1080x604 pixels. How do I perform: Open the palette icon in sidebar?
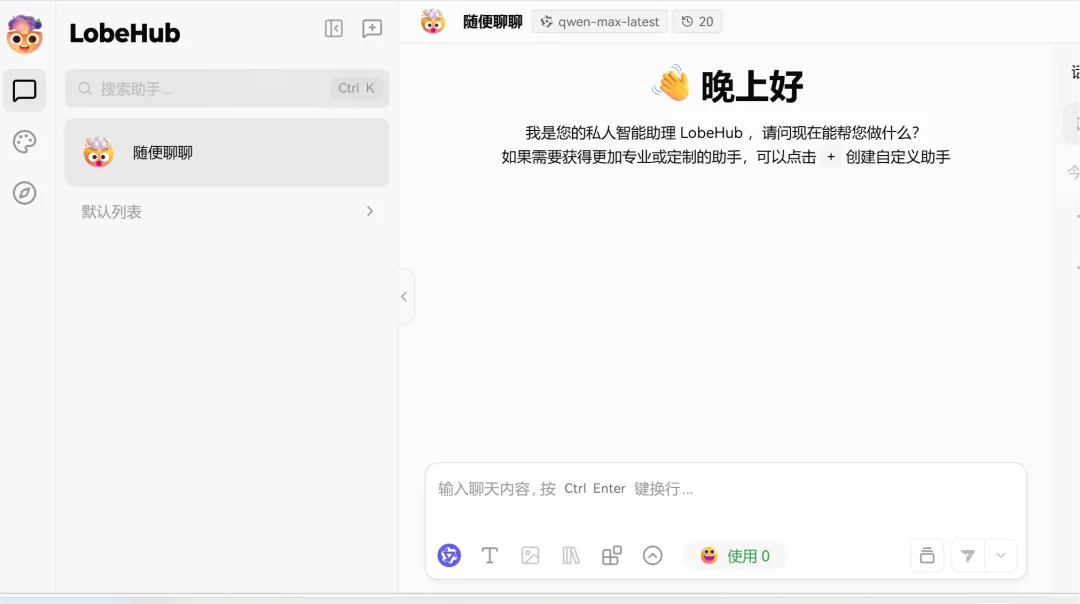[x=24, y=142]
